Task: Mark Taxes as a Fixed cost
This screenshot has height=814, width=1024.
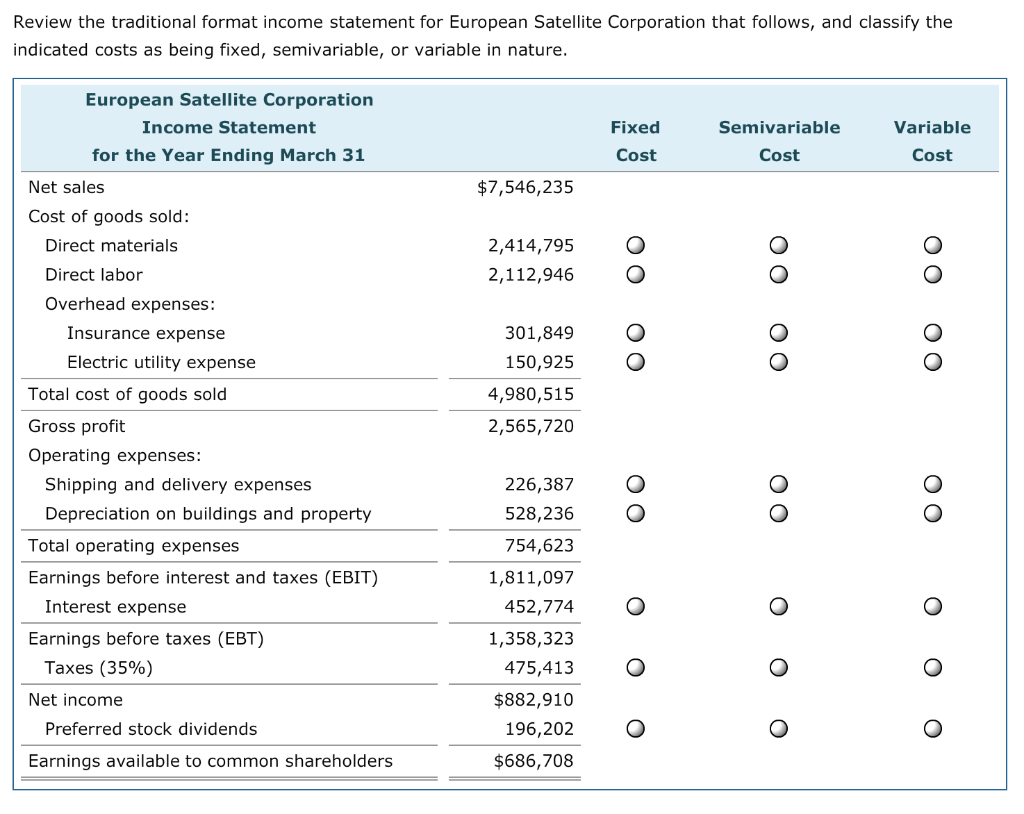Action: (636, 667)
